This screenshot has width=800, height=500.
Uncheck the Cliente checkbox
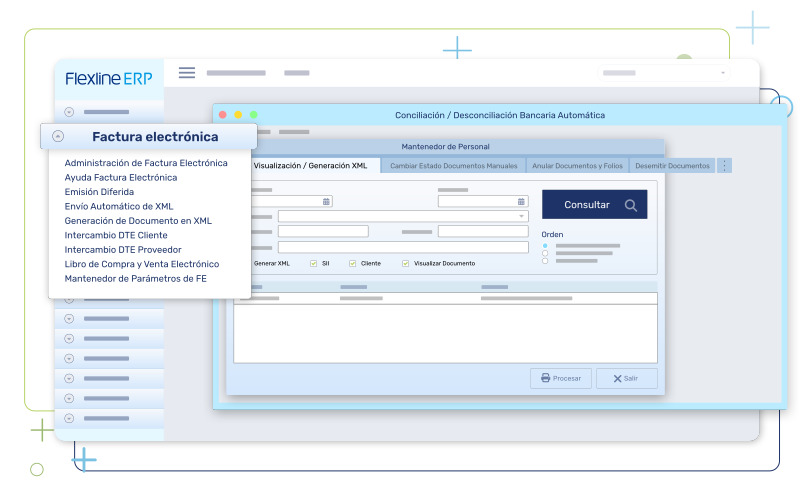point(352,263)
